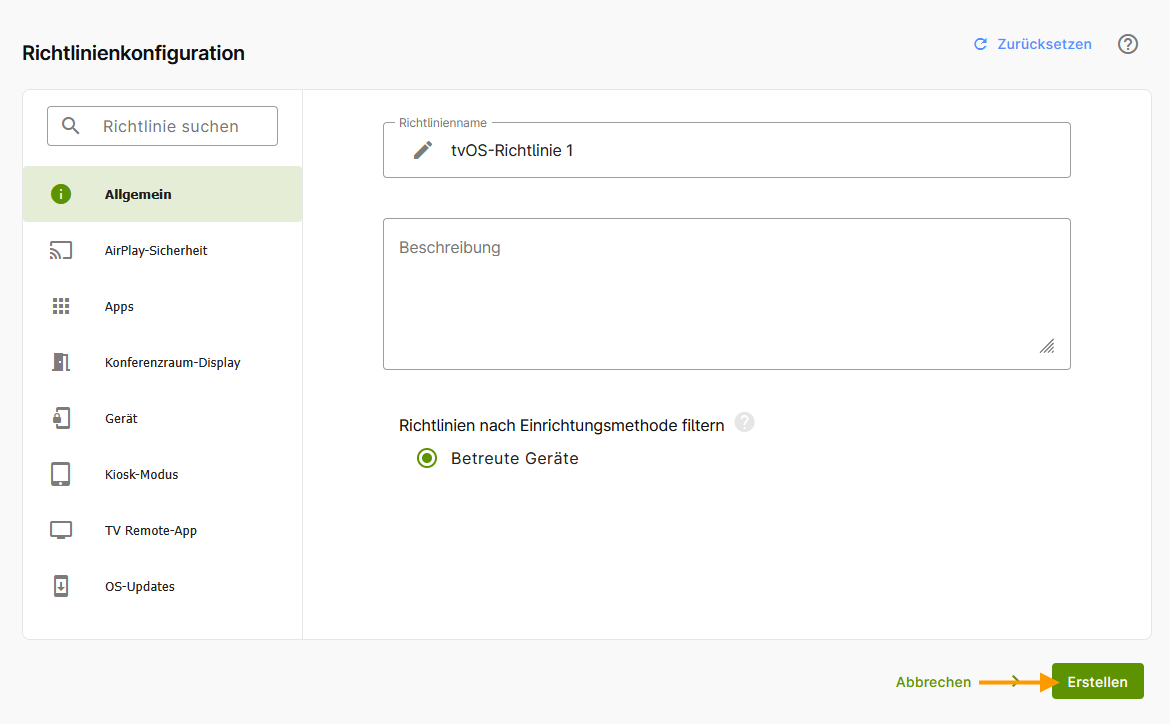Click the search magnifier icon

[x=70, y=125]
